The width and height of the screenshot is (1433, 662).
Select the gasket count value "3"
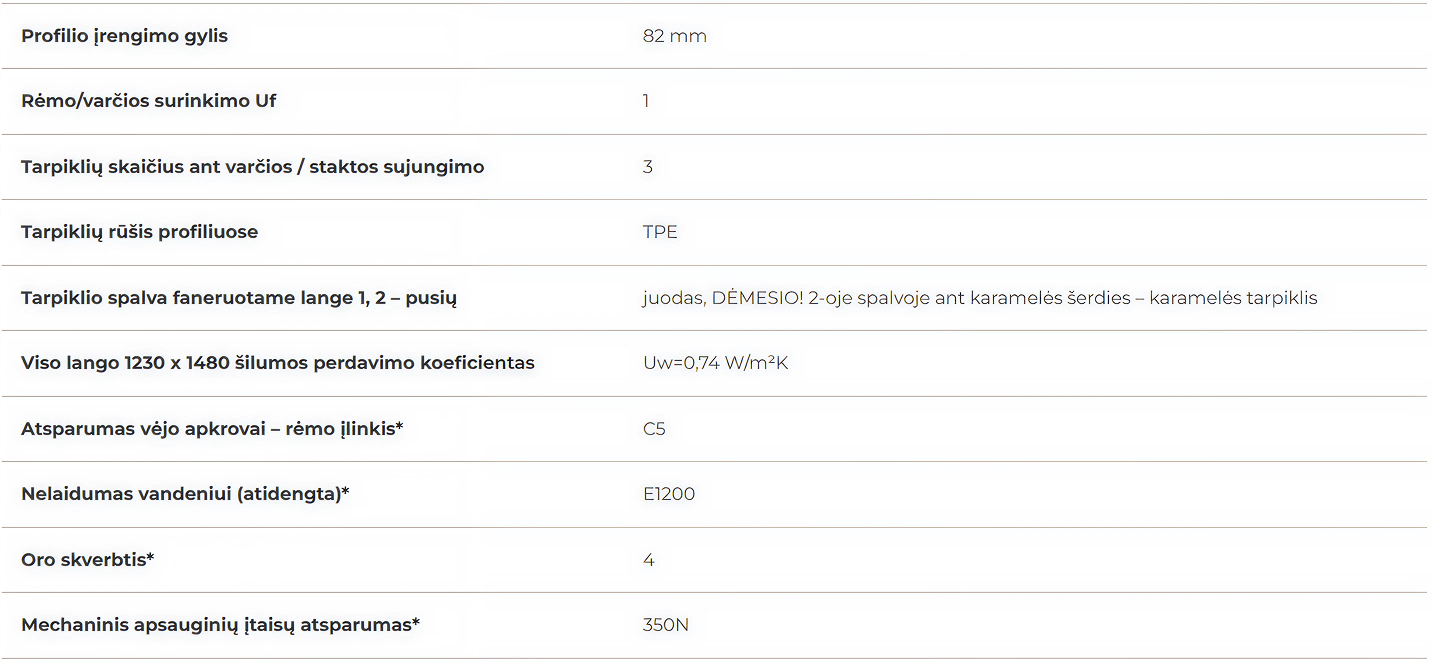(x=648, y=167)
